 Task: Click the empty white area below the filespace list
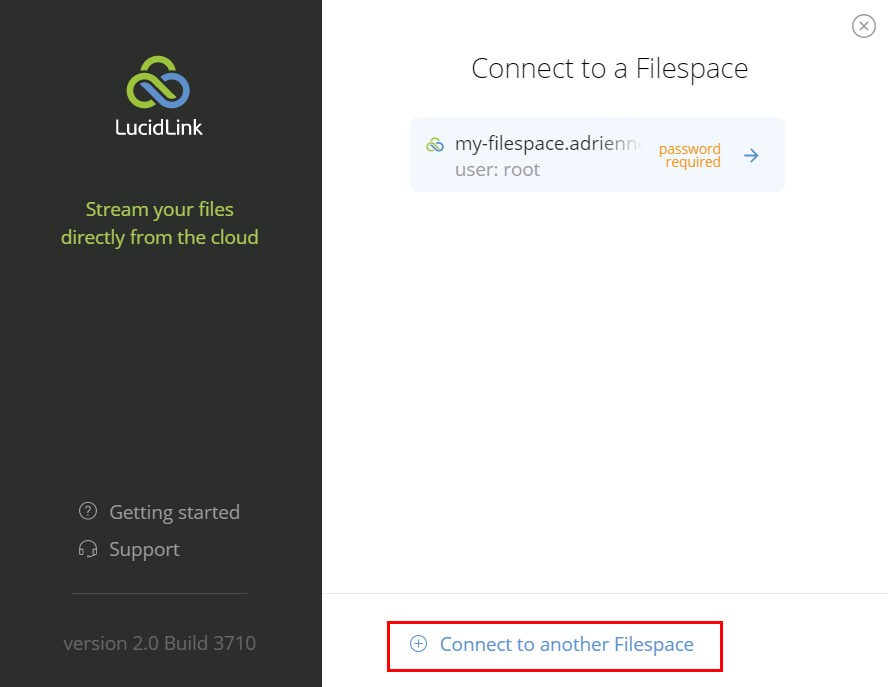[x=604, y=390]
